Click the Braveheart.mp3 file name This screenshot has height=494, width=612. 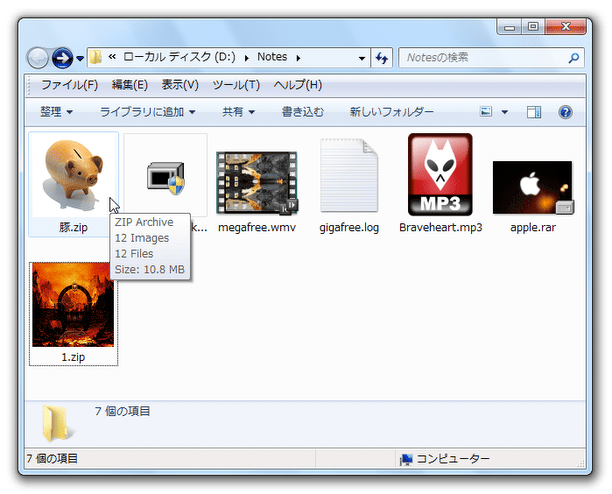tap(441, 227)
